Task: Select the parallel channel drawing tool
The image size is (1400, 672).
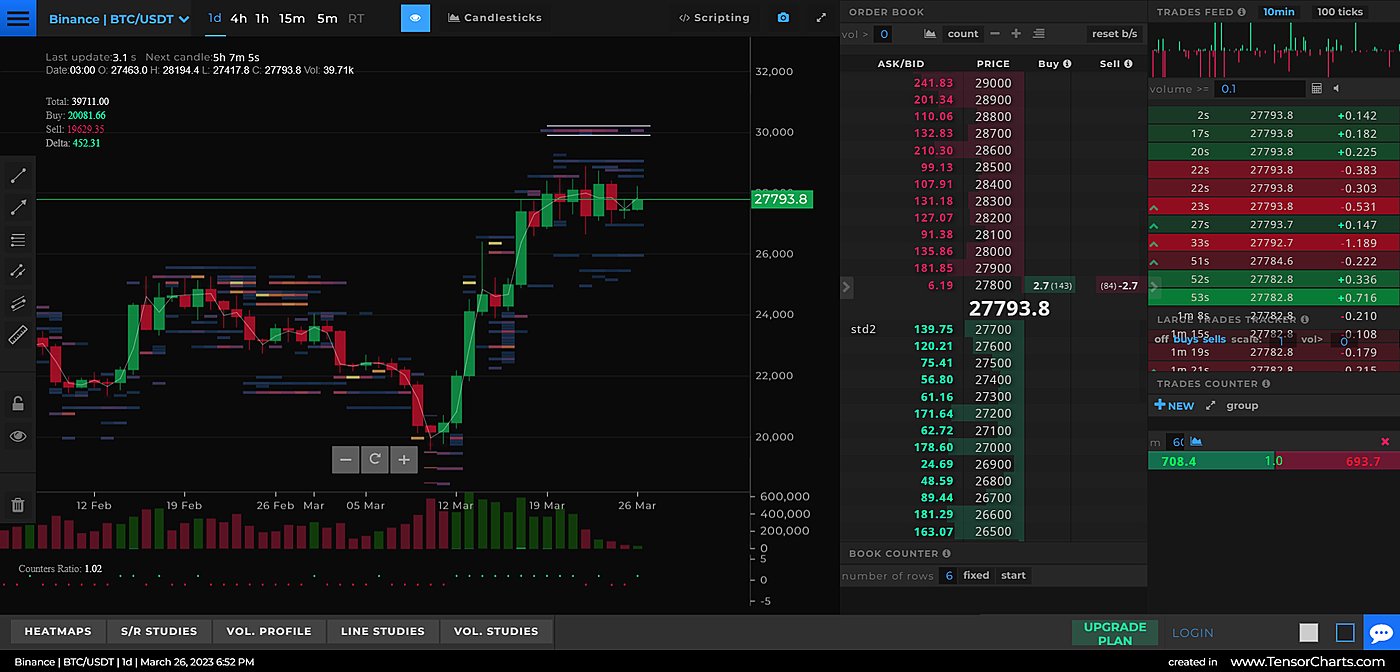Action: click(x=18, y=303)
